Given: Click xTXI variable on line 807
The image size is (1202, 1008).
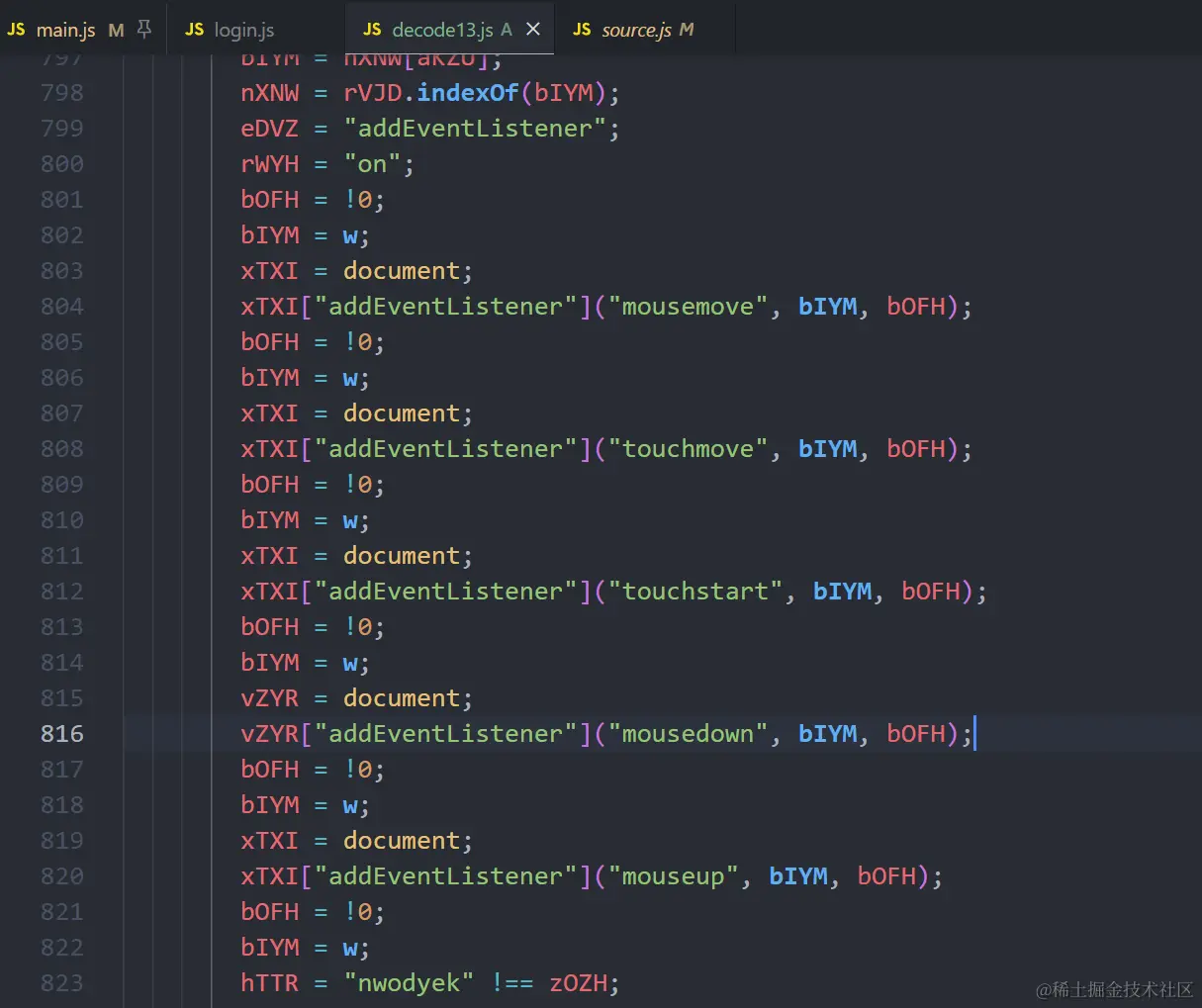Looking at the screenshot, I should point(270,413).
